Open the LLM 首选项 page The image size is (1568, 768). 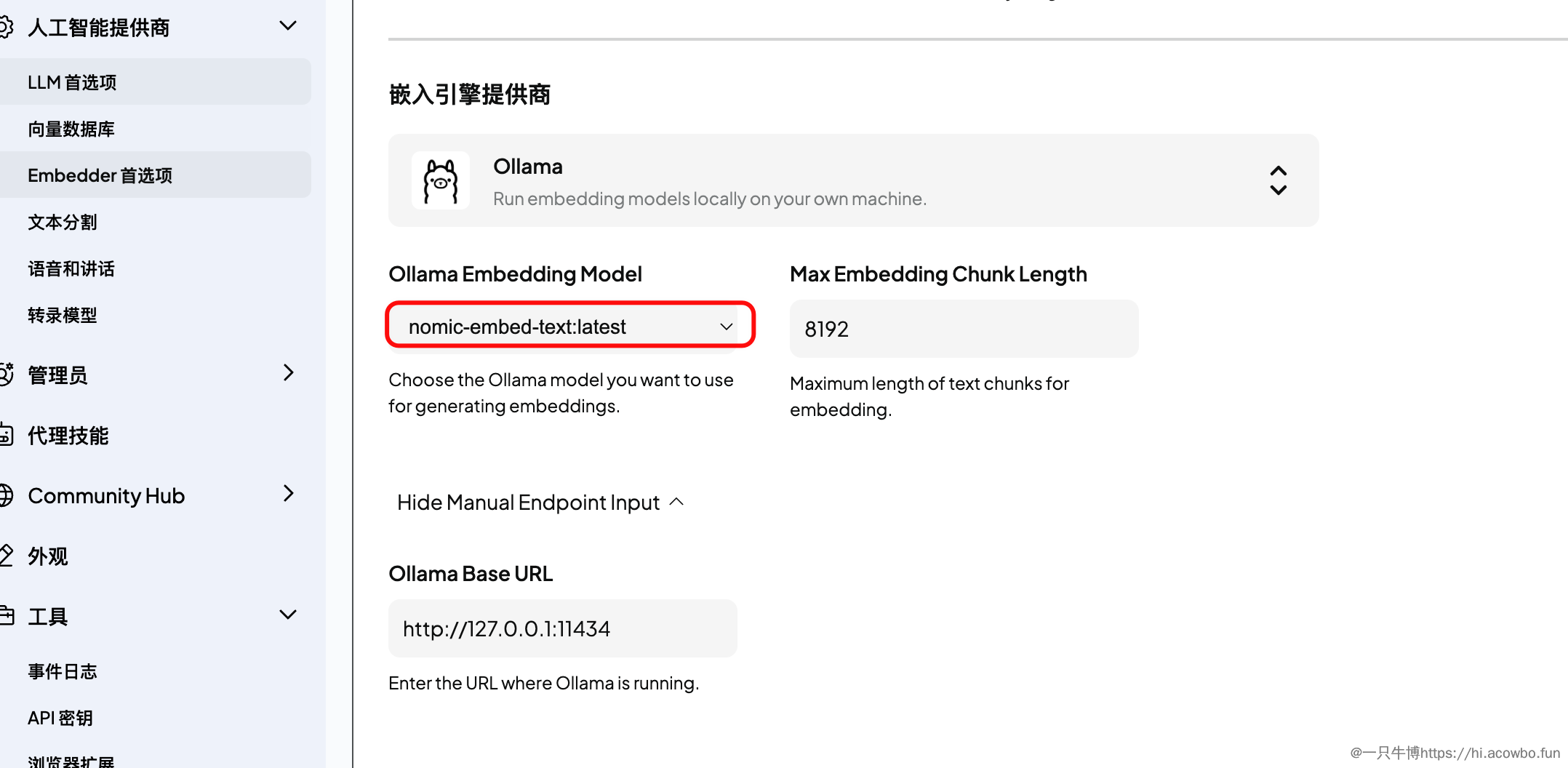(72, 81)
